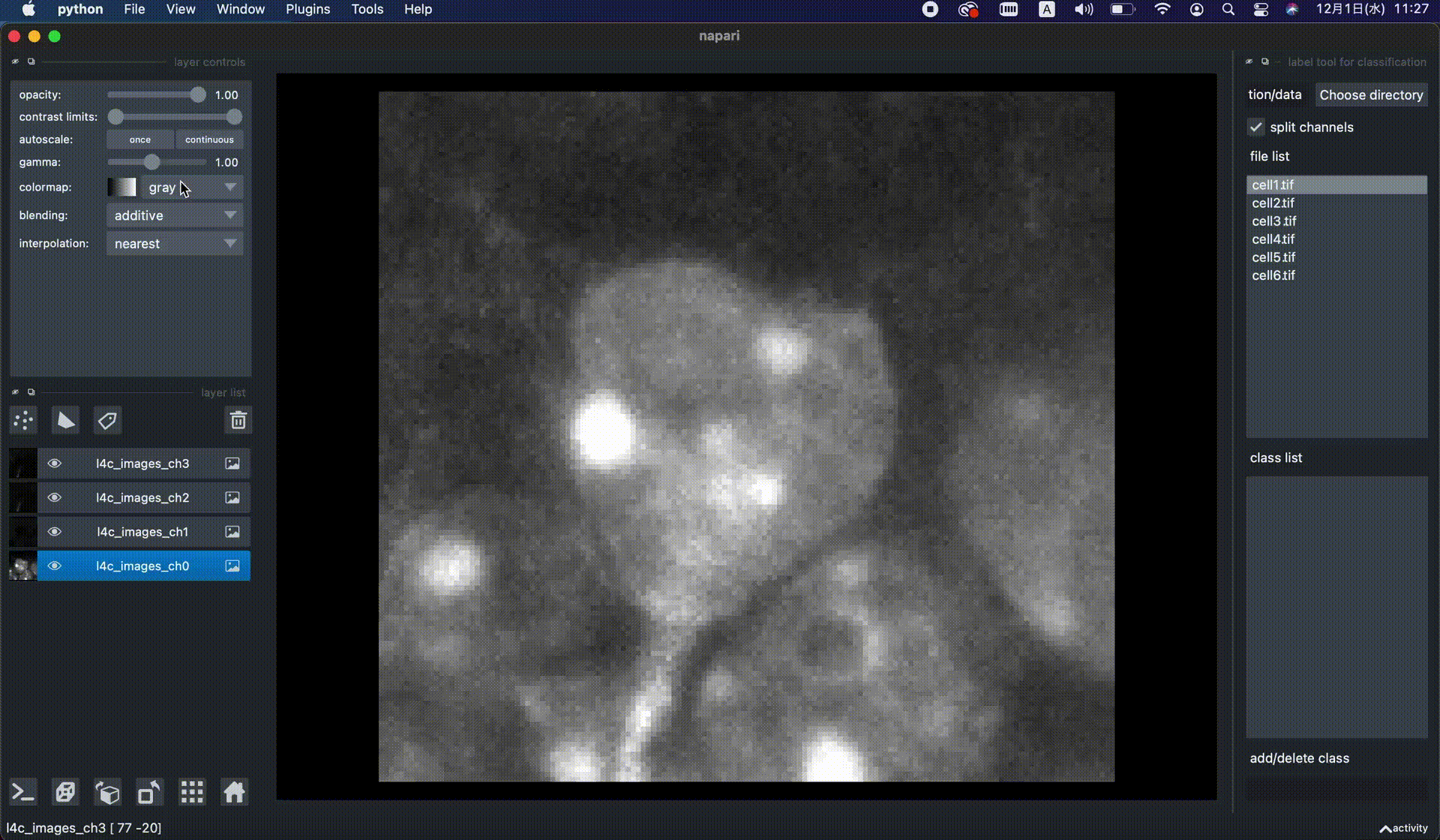
Task: Expand the blending mode dropdown
Action: (x=175, y=216)
